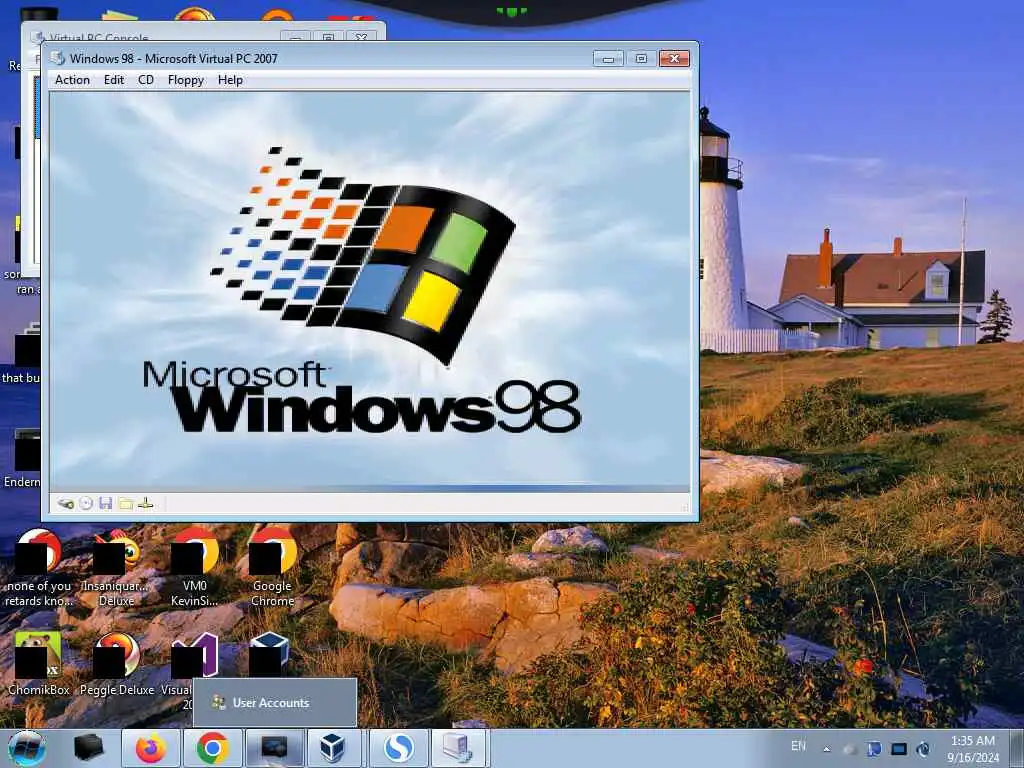Image resolution: width=1024 pixels, height=768 pixels.
Task: Open Google Chrome from the taskbar
Action: tap(212, 748)
